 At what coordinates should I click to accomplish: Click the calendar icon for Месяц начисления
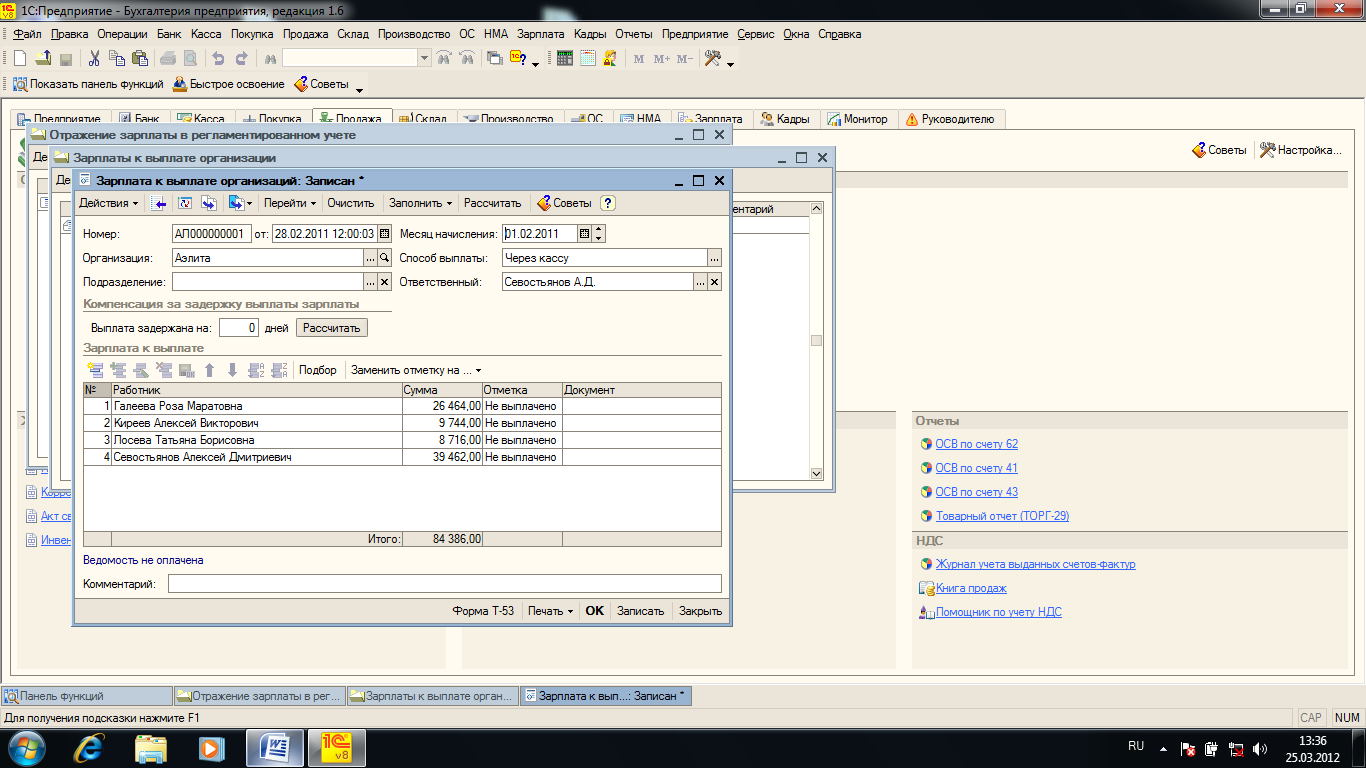coord(585,234)
